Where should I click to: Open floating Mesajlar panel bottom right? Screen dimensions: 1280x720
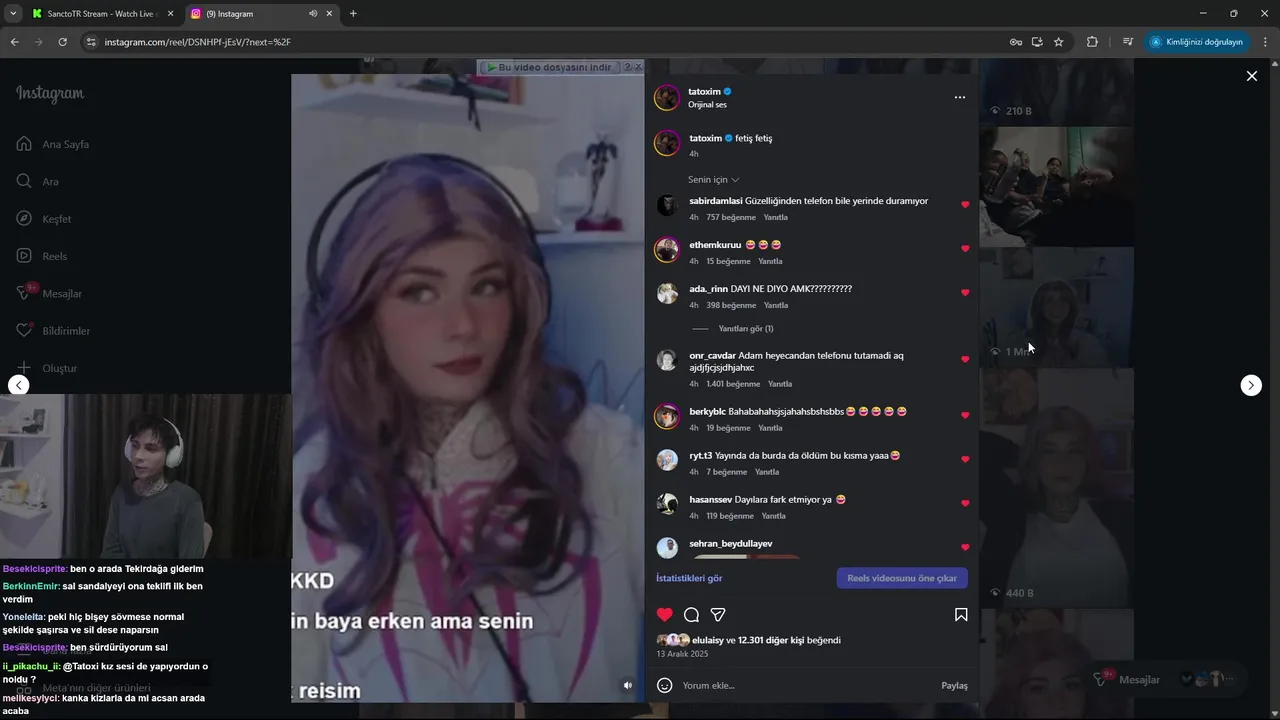(1164, 680)
